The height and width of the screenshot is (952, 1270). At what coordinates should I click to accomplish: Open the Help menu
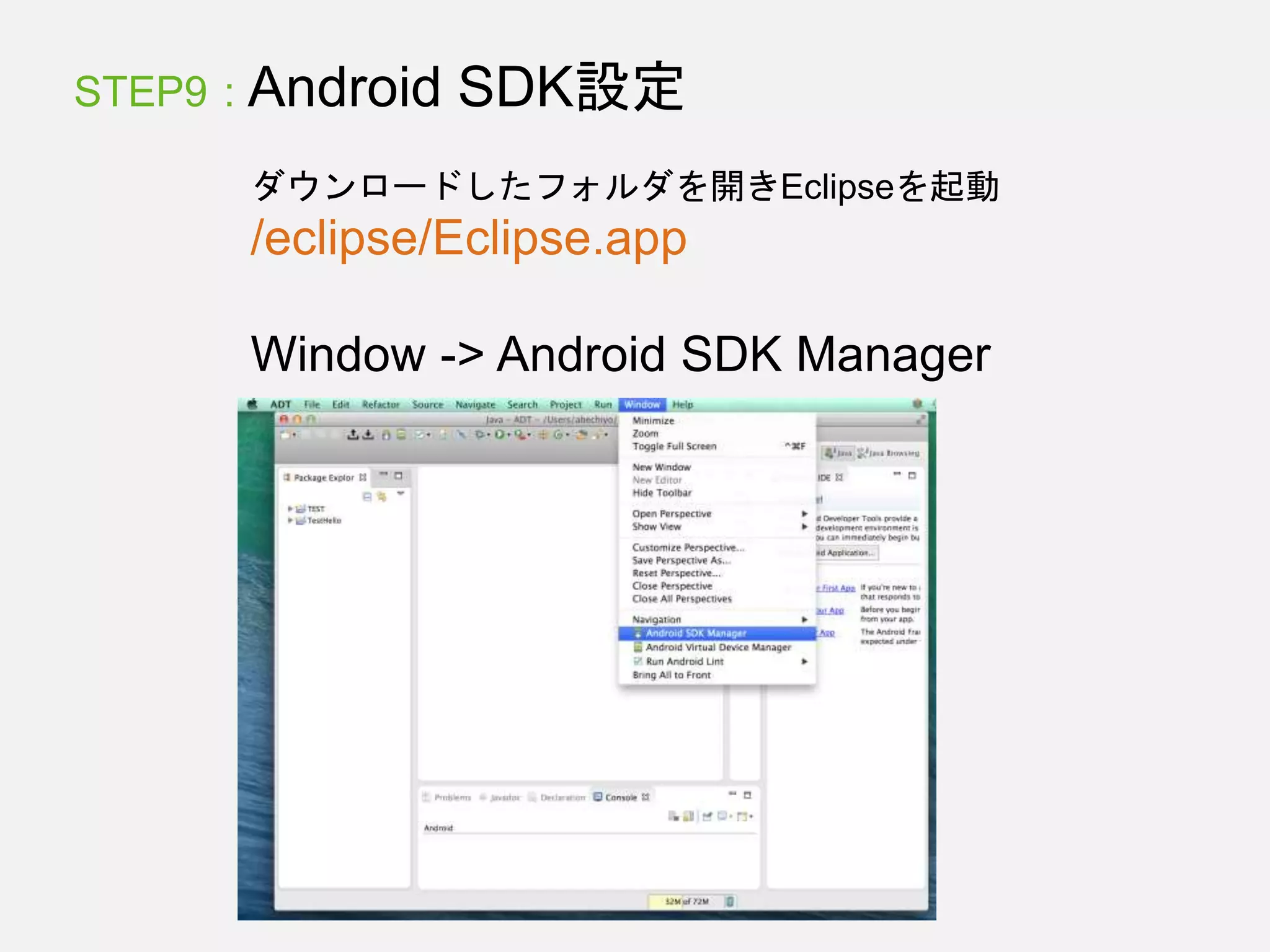pos(682,405)
